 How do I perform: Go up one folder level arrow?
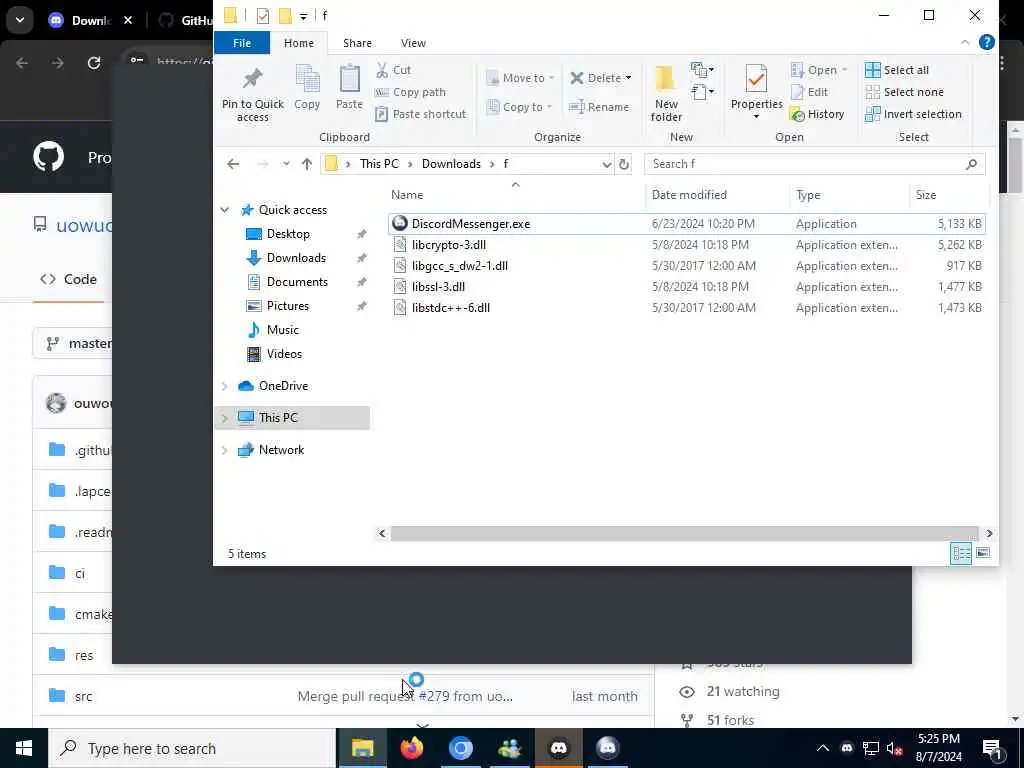pyautogui.click(x=307, y=164)
